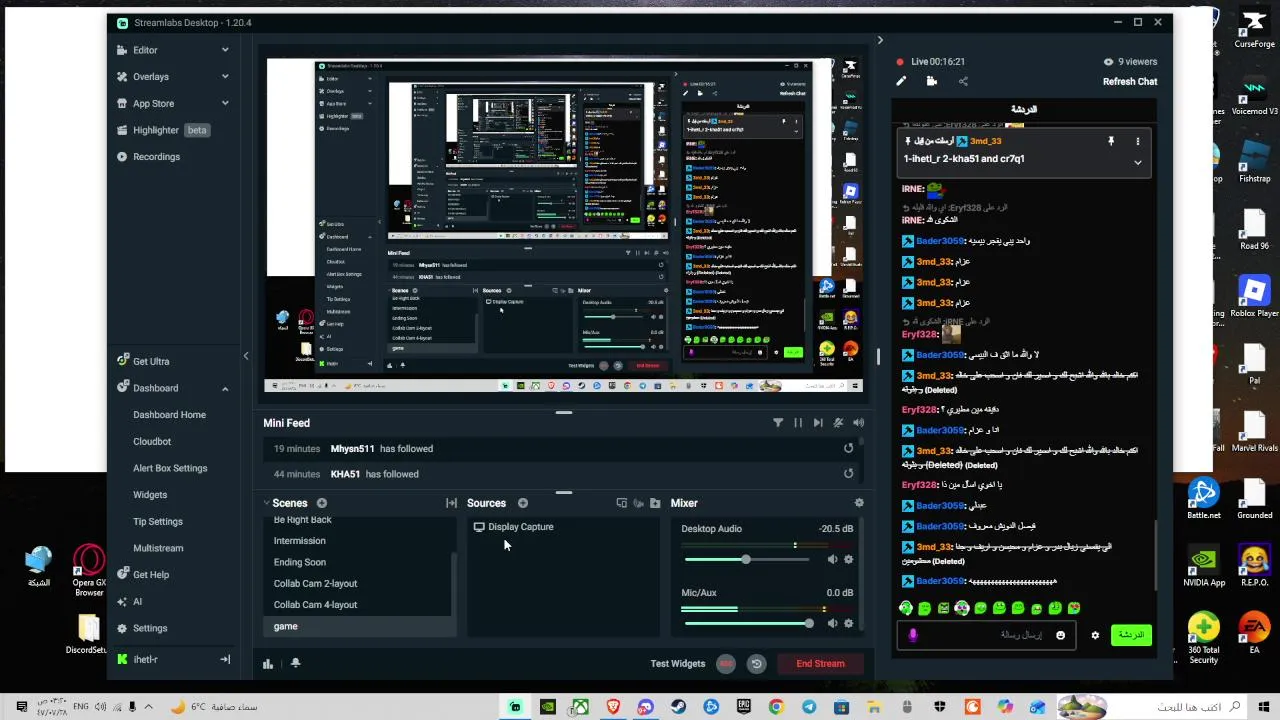Viewport: 1280px width, 720px height.
Task: Replay the Mhysn511 follow alert
Action: coord(848,449)
